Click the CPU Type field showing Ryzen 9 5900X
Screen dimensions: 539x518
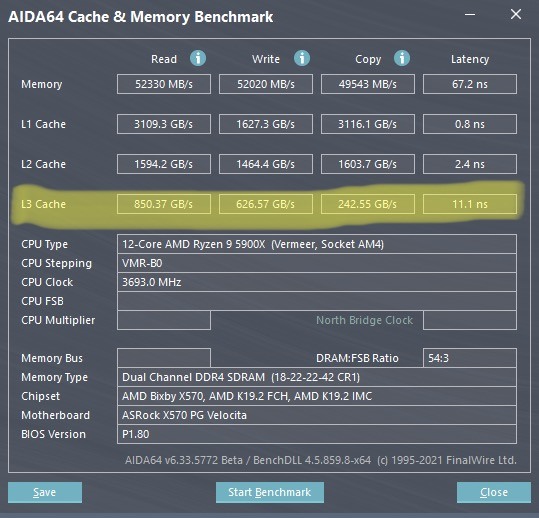point(317,244)
